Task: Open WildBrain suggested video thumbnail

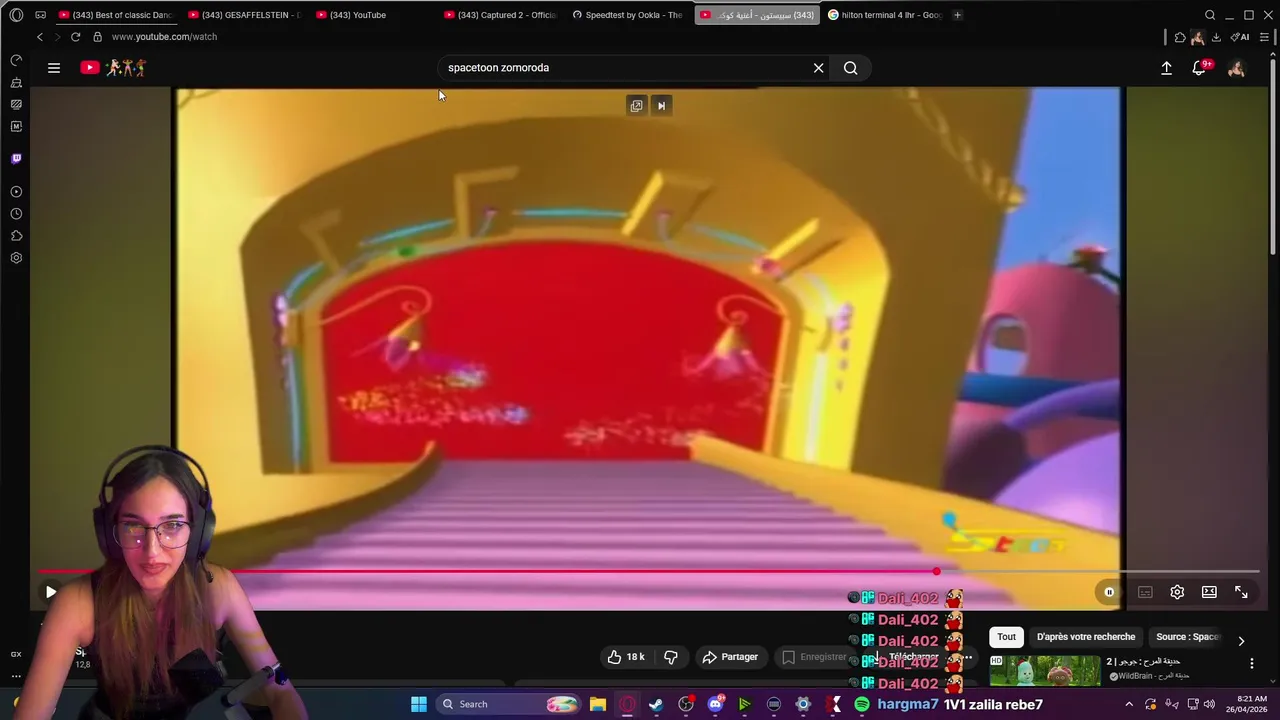Action: [x=1045, y=670]
